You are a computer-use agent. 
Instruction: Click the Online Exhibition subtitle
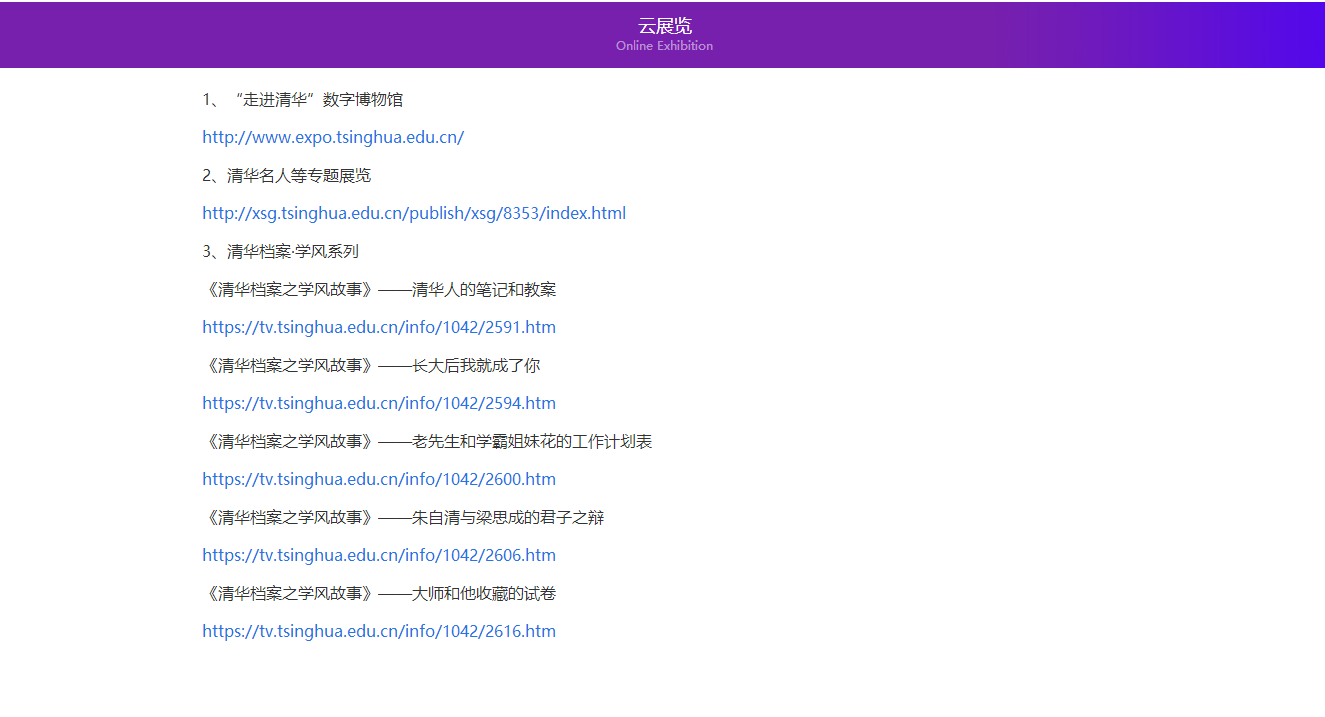tap(665, 46)
